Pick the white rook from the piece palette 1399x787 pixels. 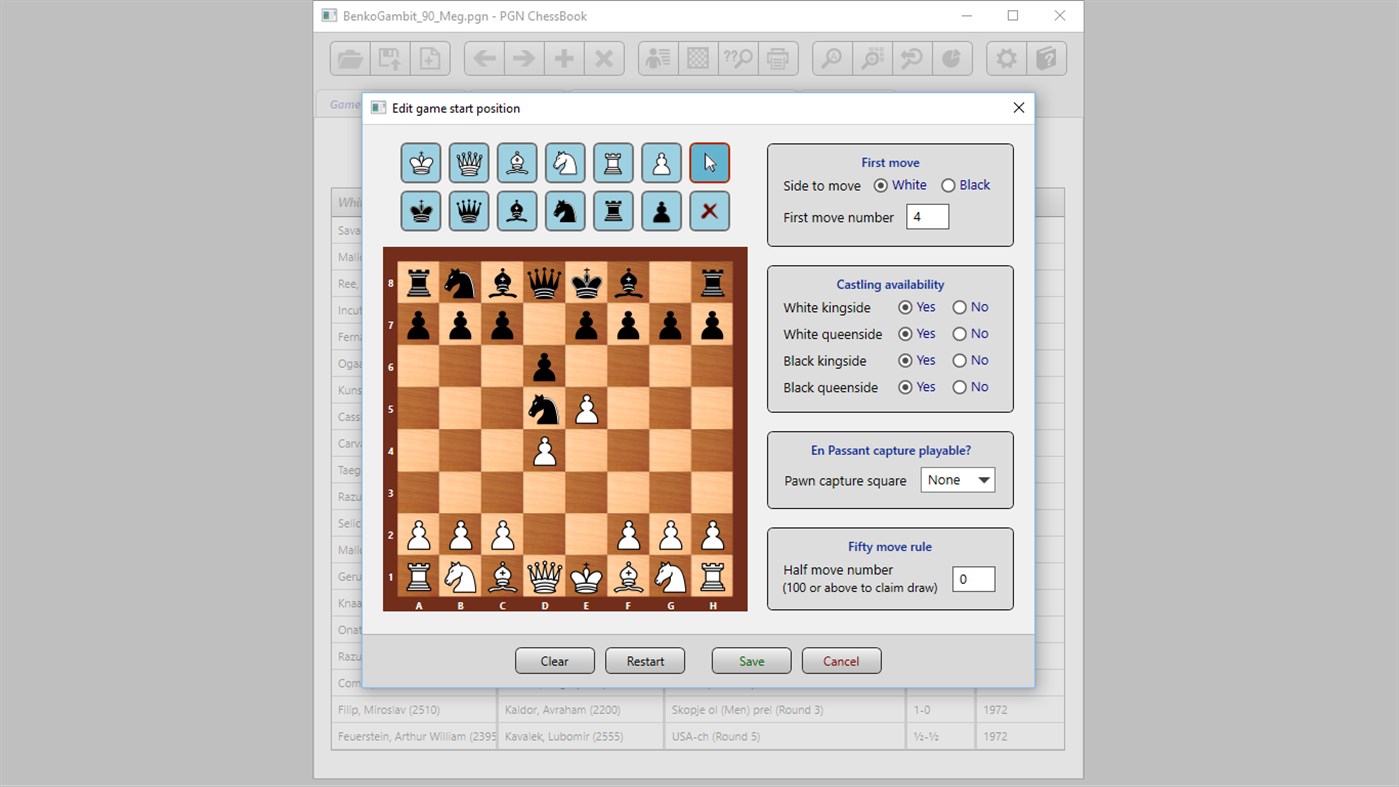[612, 162]
